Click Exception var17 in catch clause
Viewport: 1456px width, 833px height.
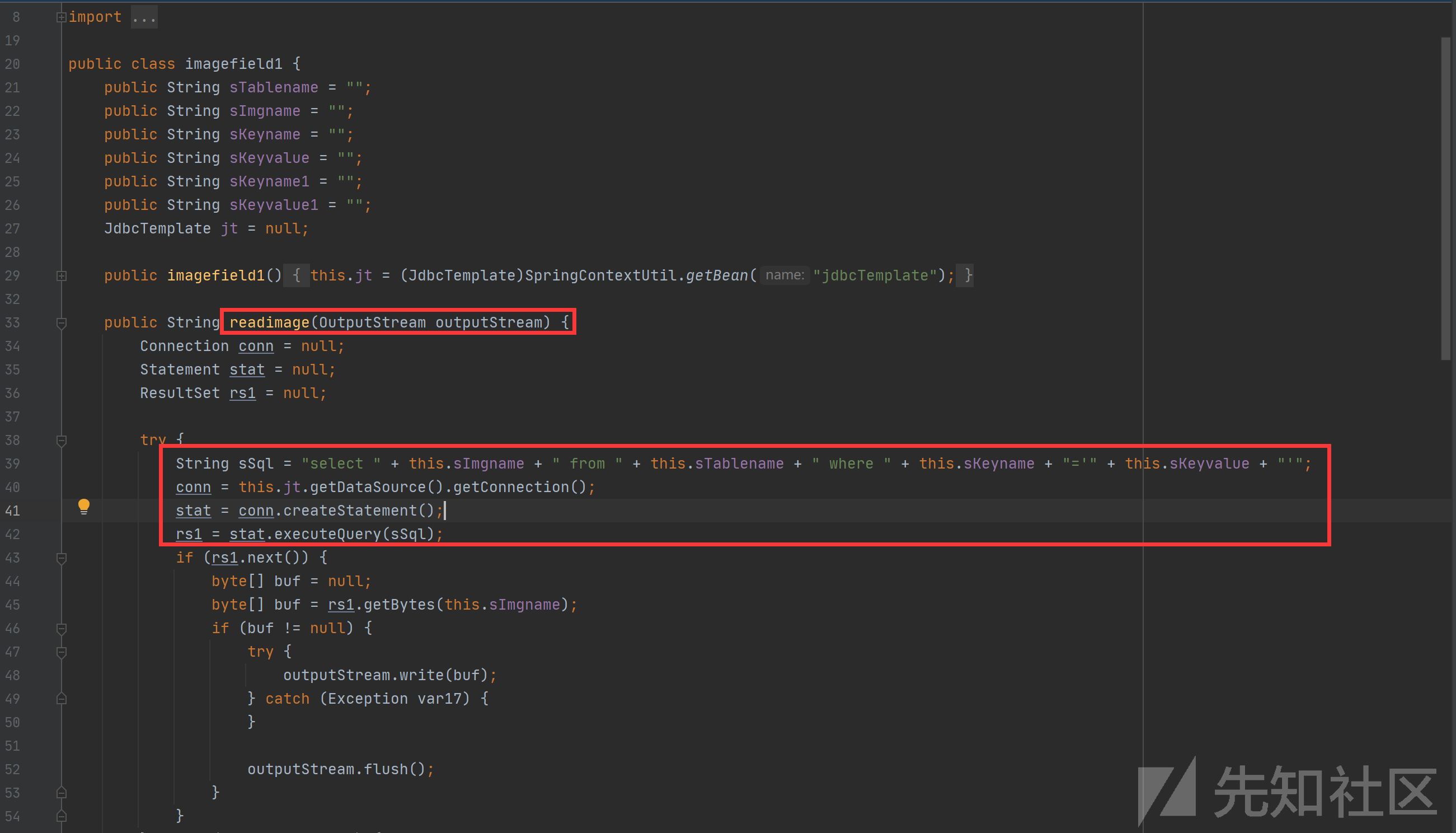point(394,699)
